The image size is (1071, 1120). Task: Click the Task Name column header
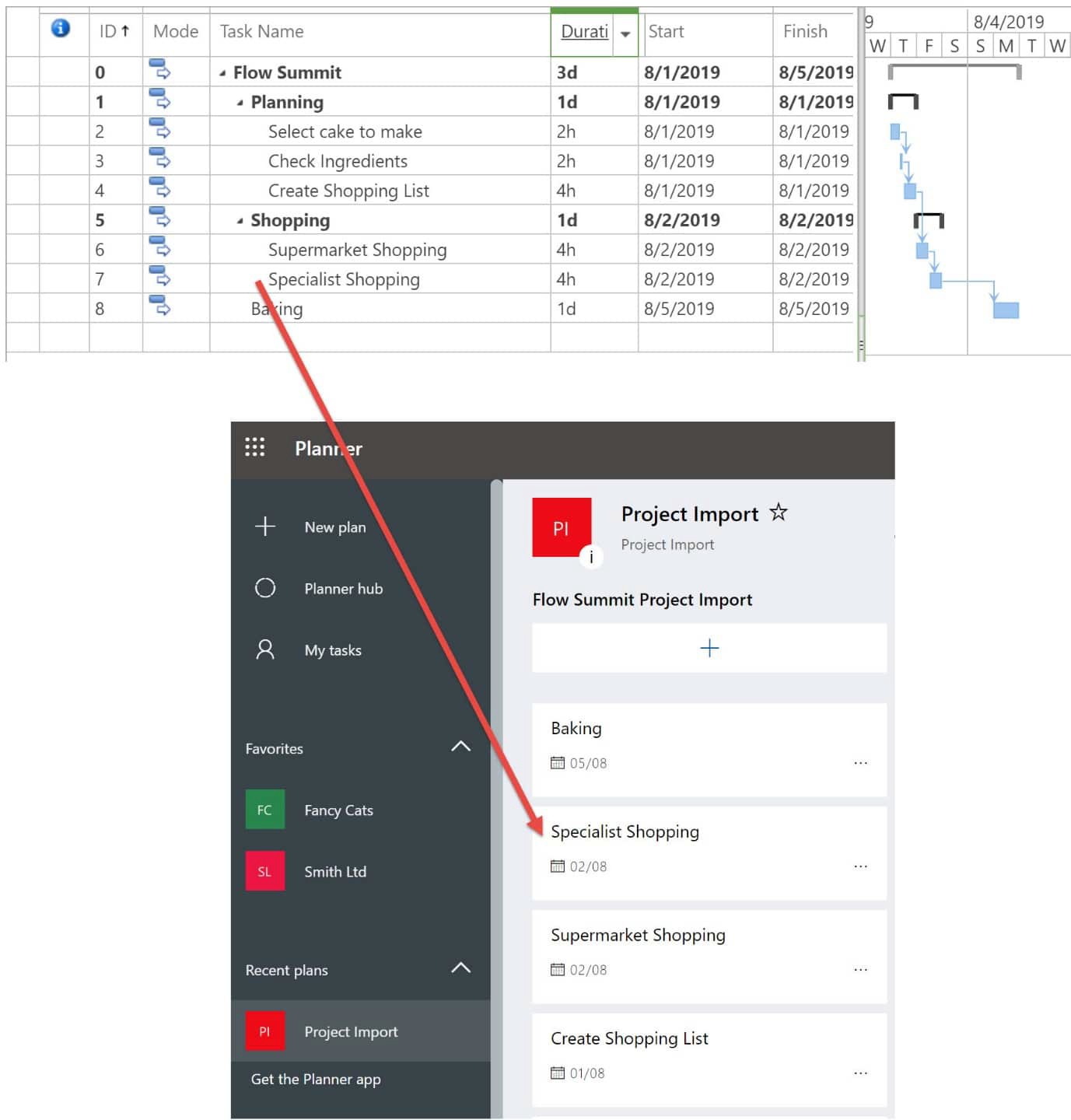[380, 32]
